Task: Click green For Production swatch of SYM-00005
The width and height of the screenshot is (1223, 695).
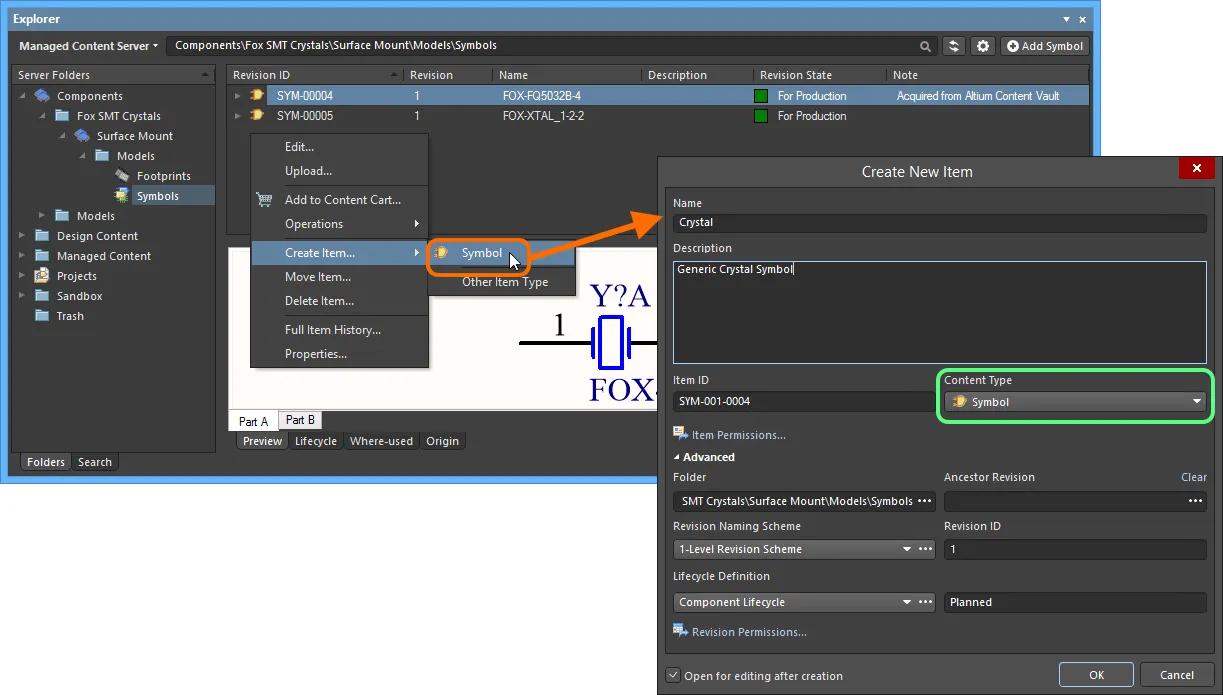Action: pos(761,116)
